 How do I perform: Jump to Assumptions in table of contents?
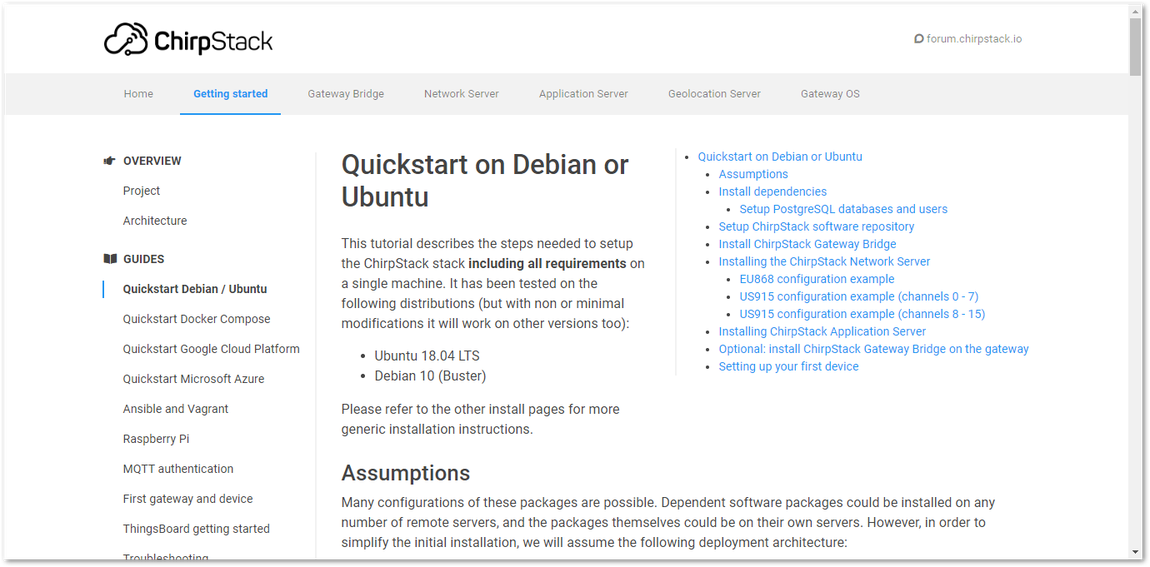[x=753, y=175]
